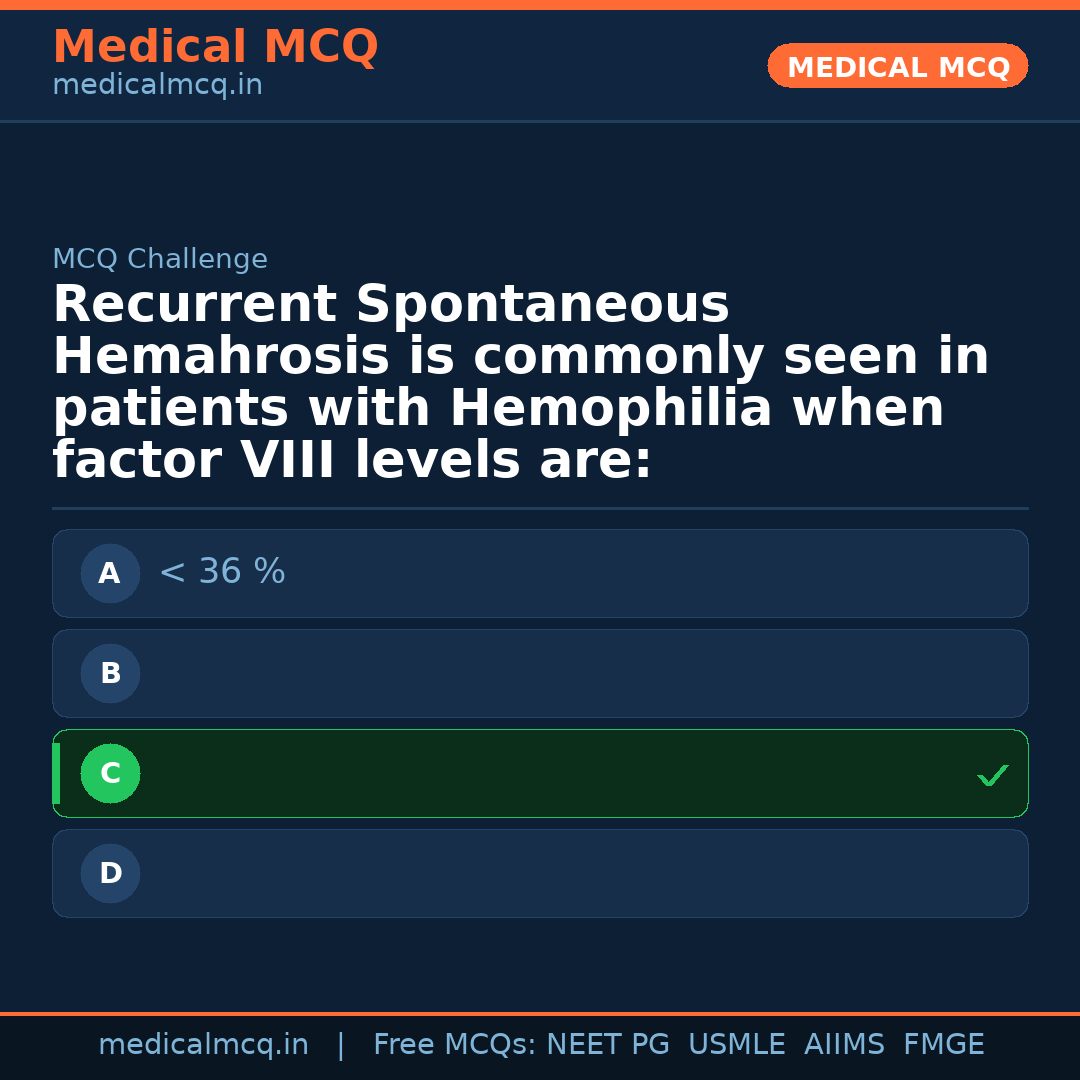Open the medicalmcq.in link in the footer
The height and width of the screenshot is (1080, 1080).
pos(203,1045)
